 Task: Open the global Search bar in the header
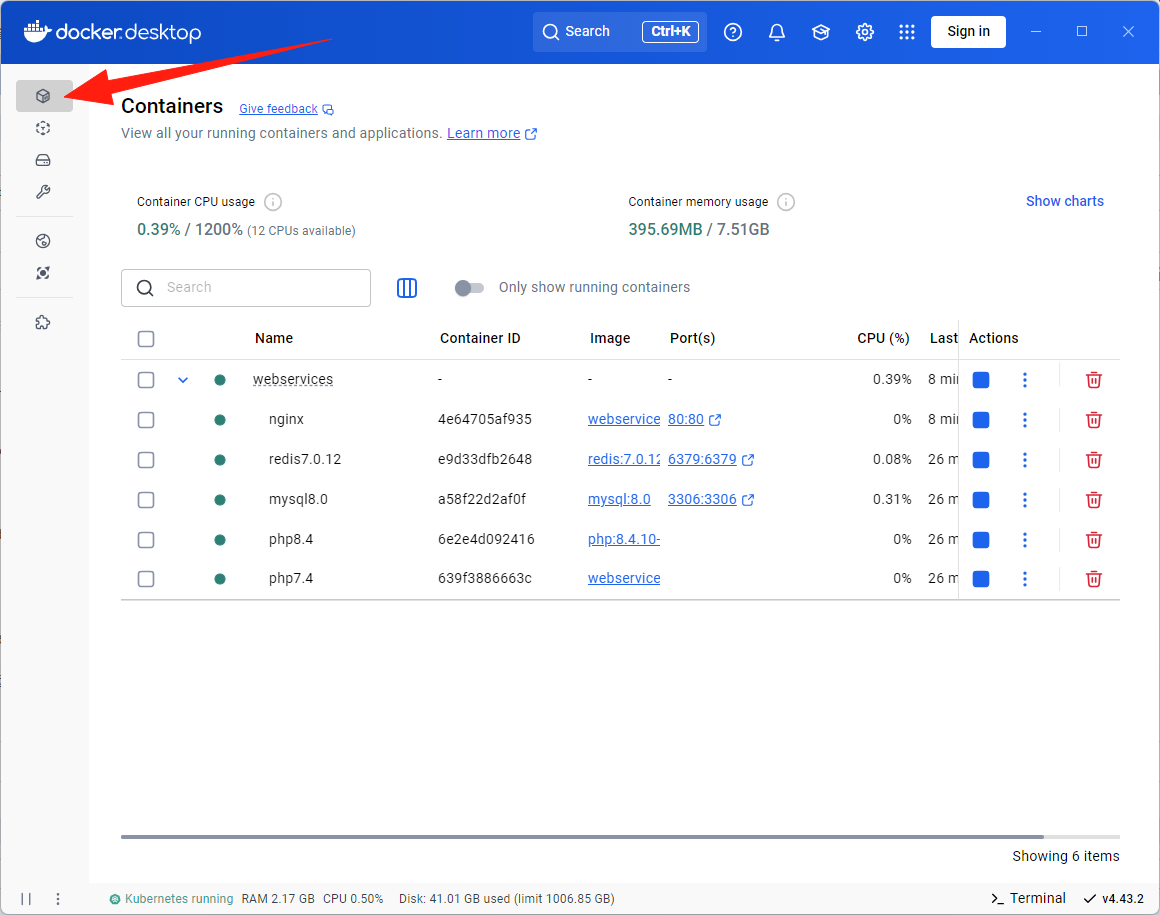pos(619,32)
